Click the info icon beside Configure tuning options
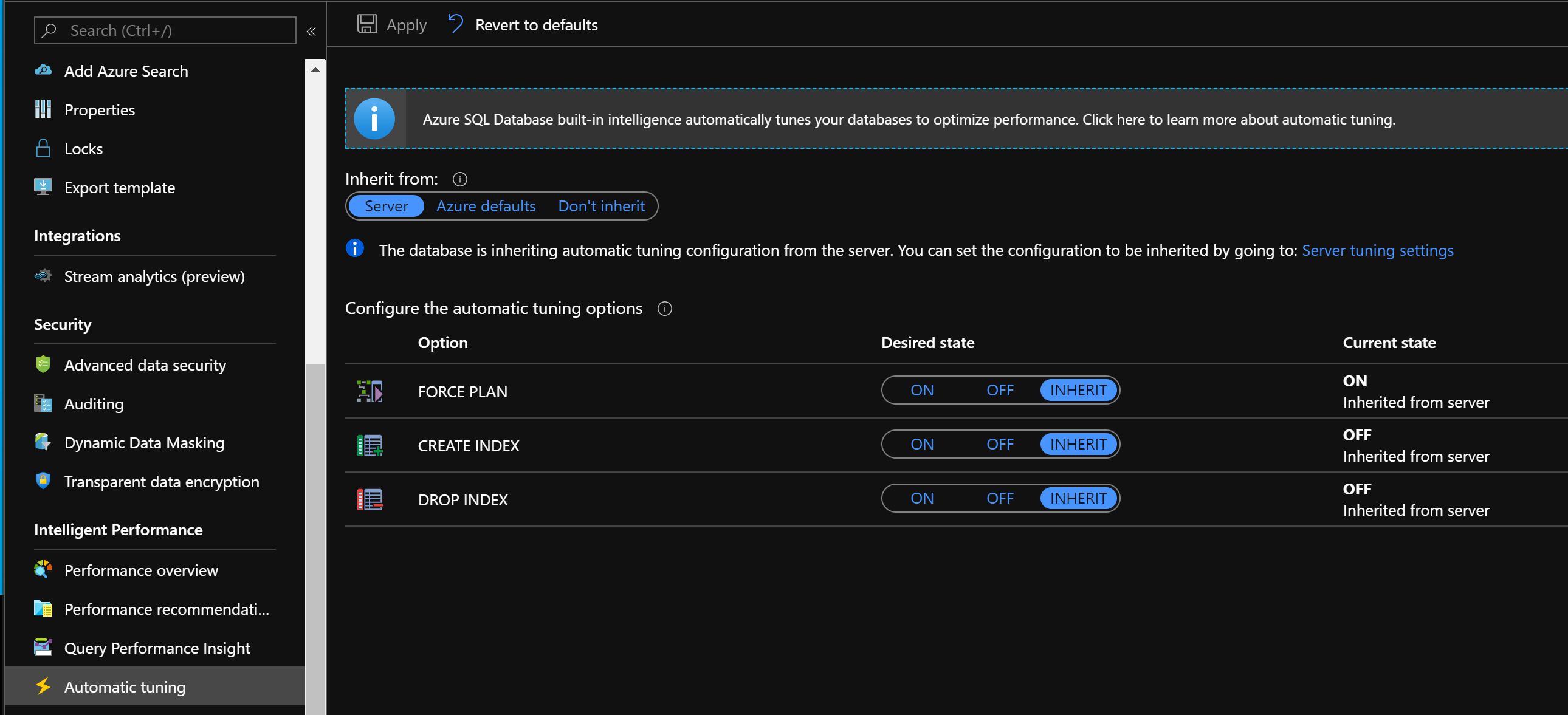The image size is (1568, 715). coord(664,309)
